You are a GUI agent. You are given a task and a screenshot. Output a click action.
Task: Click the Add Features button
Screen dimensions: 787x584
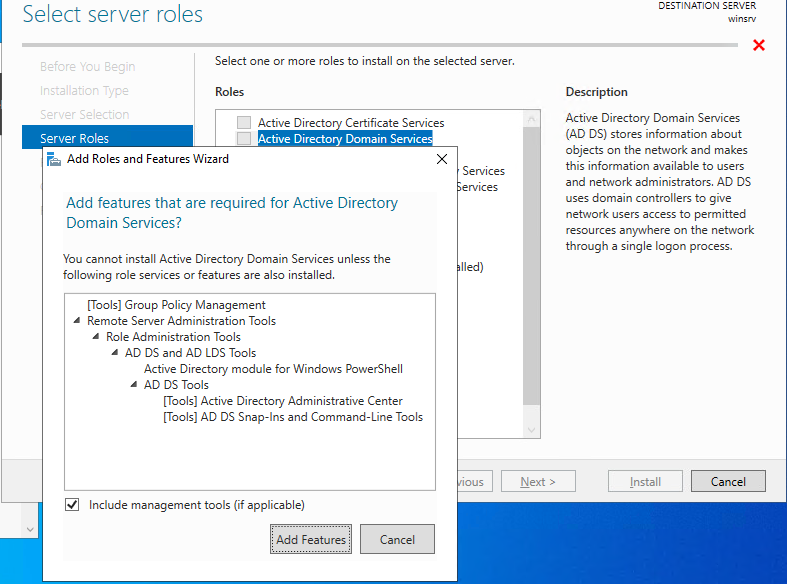pyautogui.click(x=311, y=539)
